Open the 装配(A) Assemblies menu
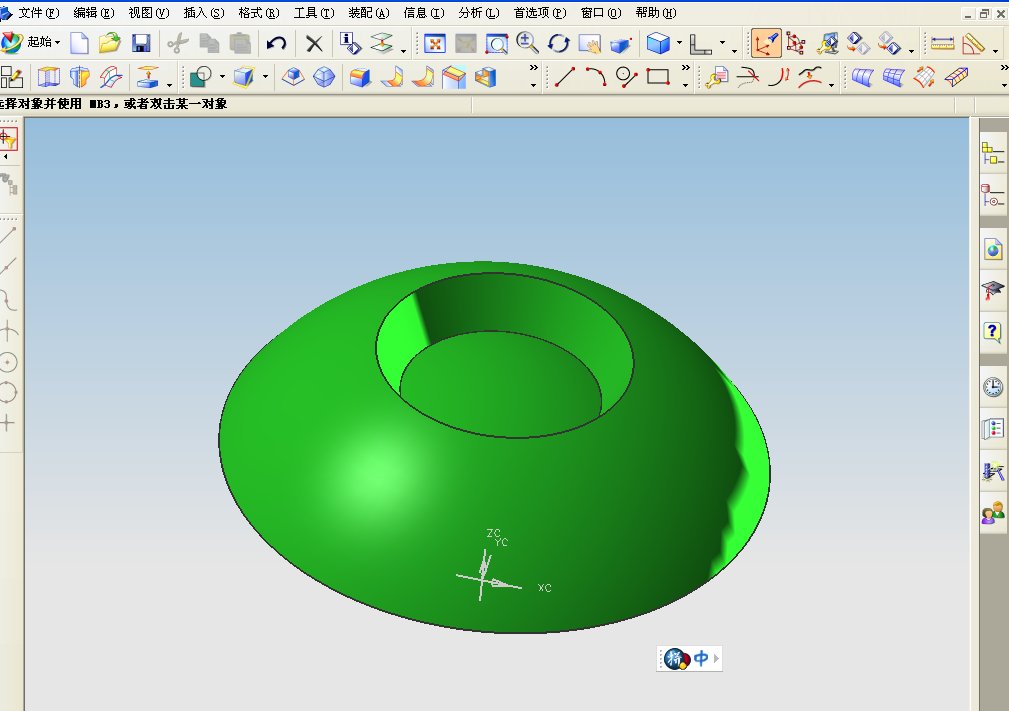Screen dimensions: 1009x711 (x=369, y=13)
